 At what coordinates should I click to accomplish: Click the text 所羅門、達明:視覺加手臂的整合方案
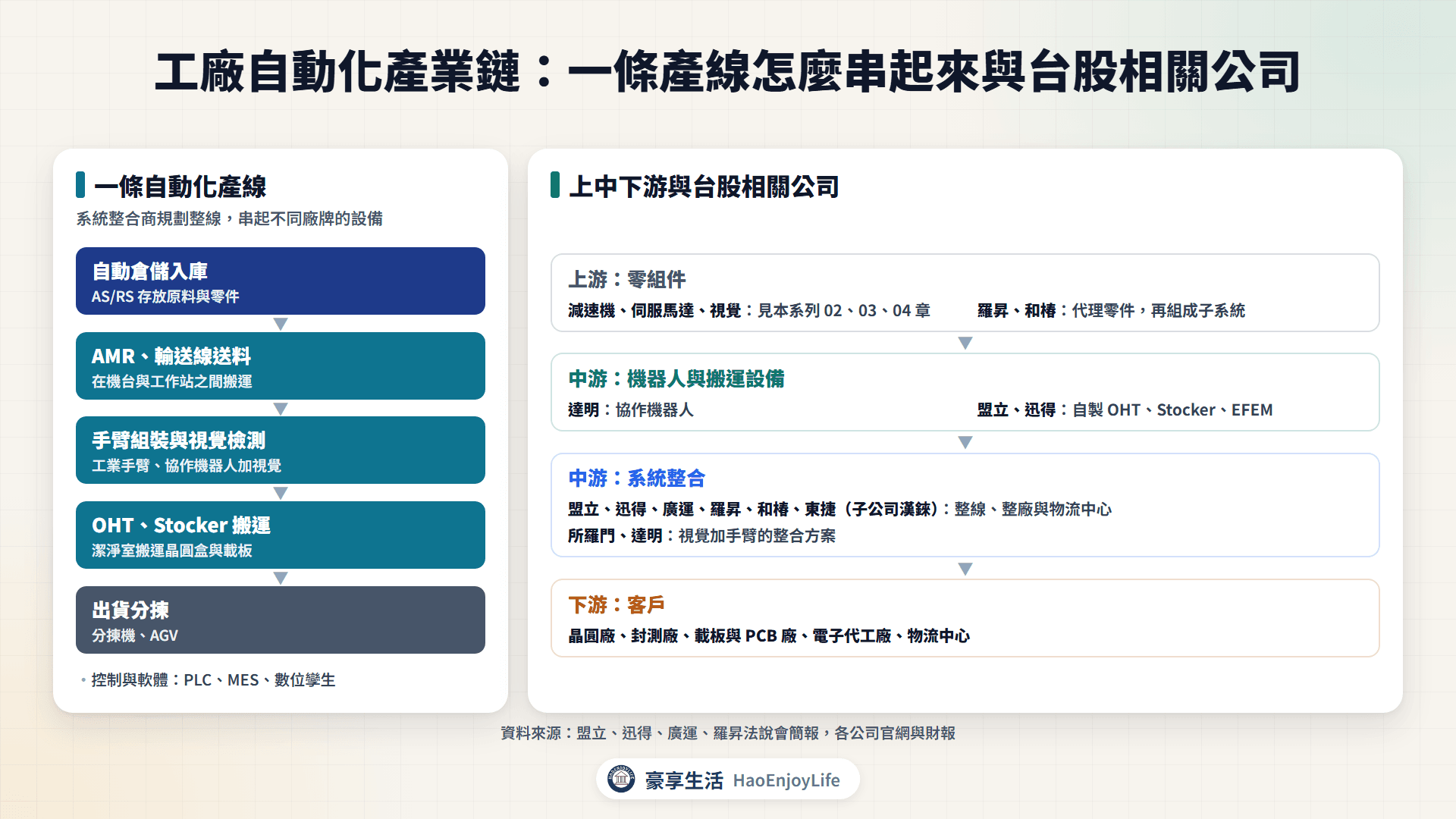(x=701, y=536)
